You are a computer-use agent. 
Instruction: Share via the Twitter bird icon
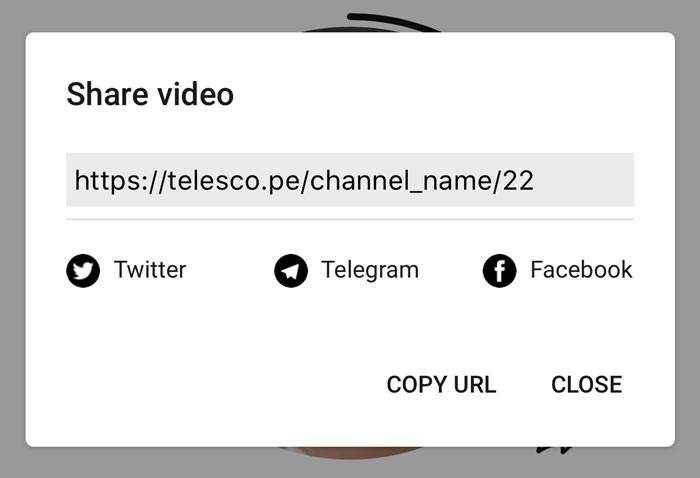tap(83, 270)
